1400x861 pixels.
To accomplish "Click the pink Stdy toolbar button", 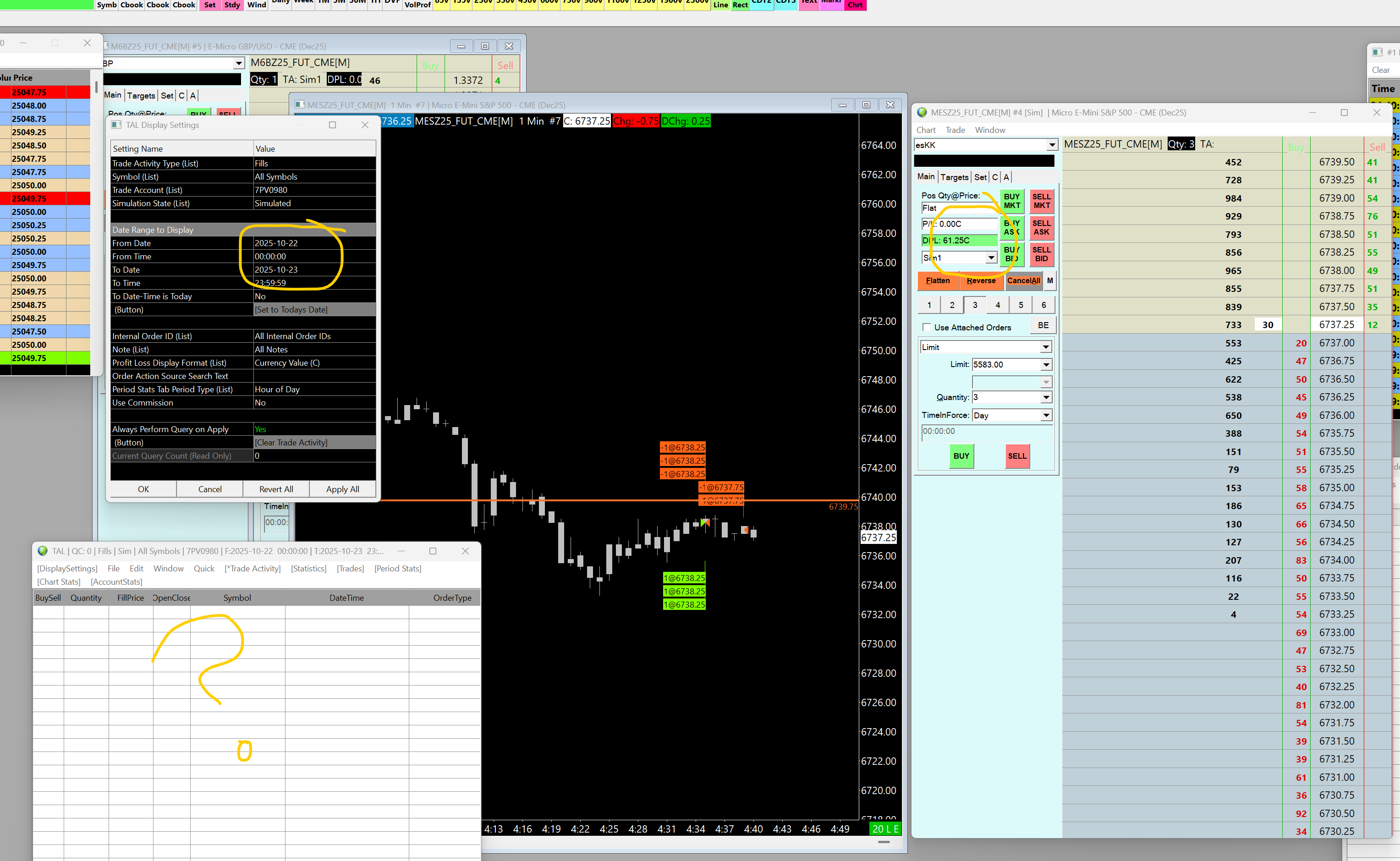I will click(232, 5).
